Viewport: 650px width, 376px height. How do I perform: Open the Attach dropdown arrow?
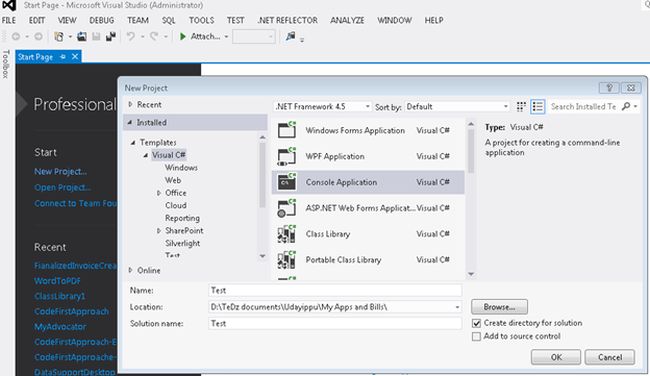coord(226,36)
